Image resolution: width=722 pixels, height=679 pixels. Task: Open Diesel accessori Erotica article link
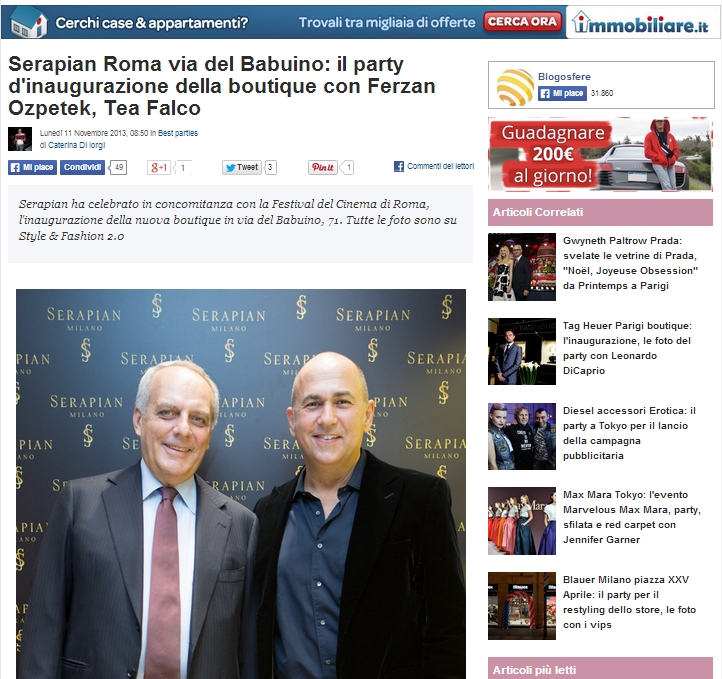click(629, 433)
